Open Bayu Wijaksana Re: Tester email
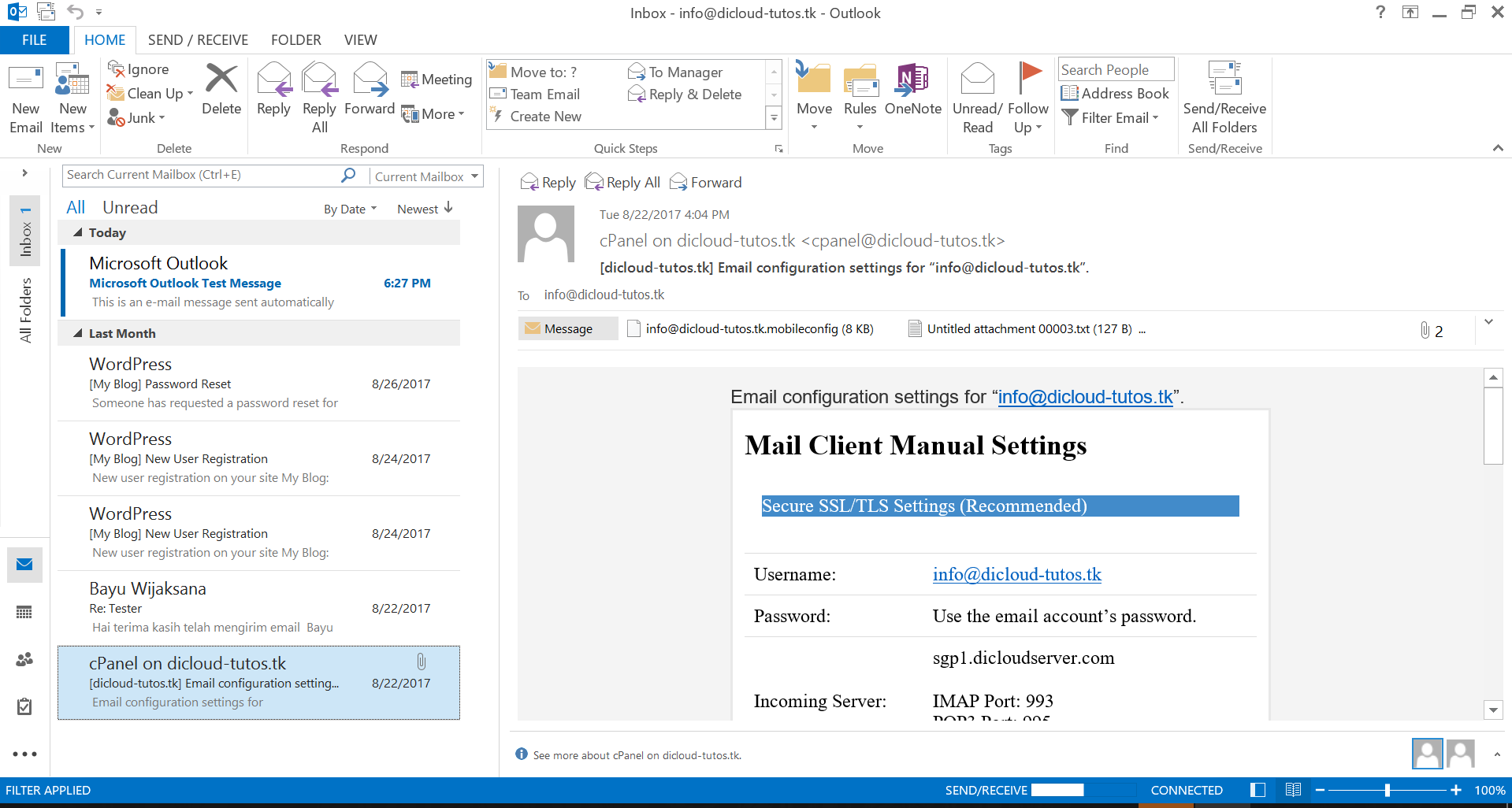The height and width of the screenshot is (808, 1512). point(258,608)
